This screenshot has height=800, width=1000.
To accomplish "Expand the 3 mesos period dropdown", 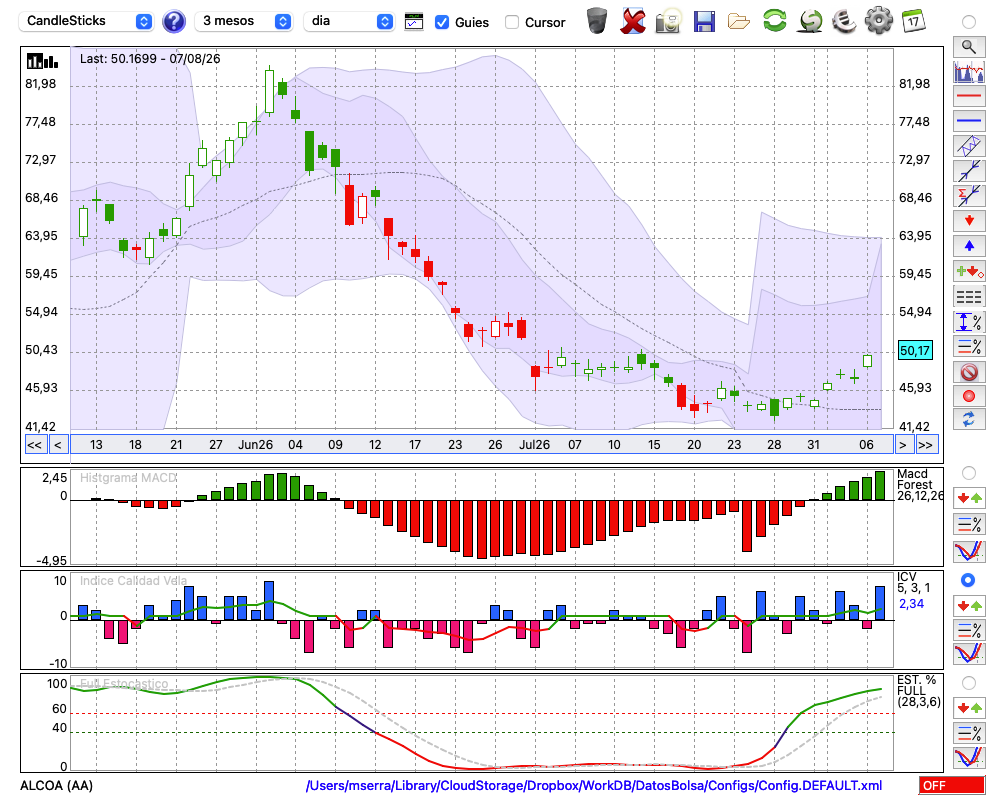I will click(243, 21).
